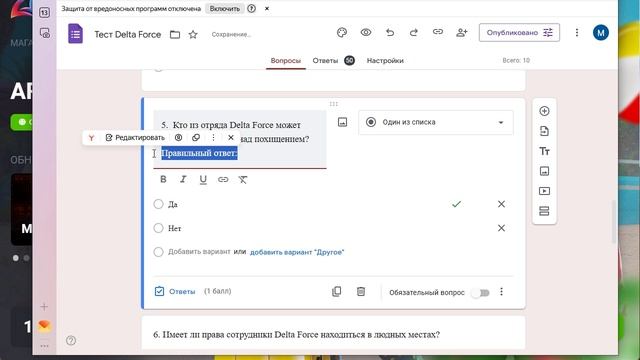Click the Да correct answer checkmark
Viewport: 640px width, 360px height.
[456, 204]
